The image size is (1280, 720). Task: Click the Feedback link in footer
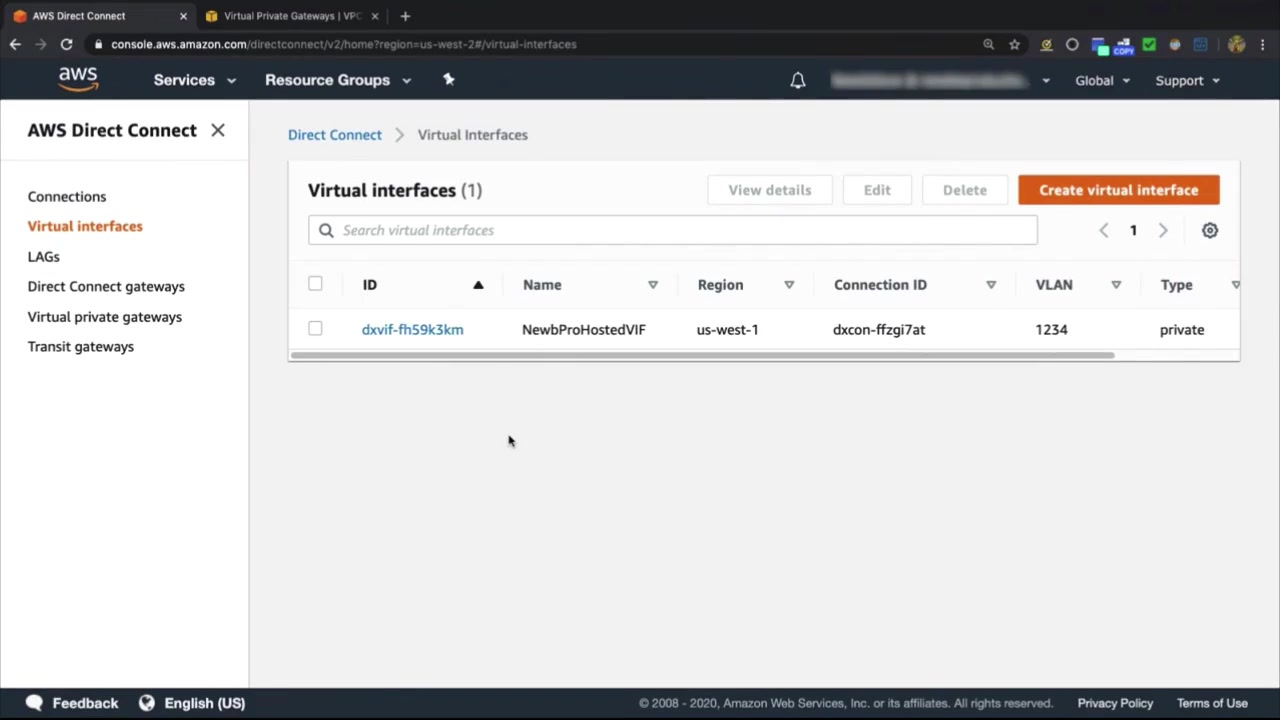coord(85,703)
